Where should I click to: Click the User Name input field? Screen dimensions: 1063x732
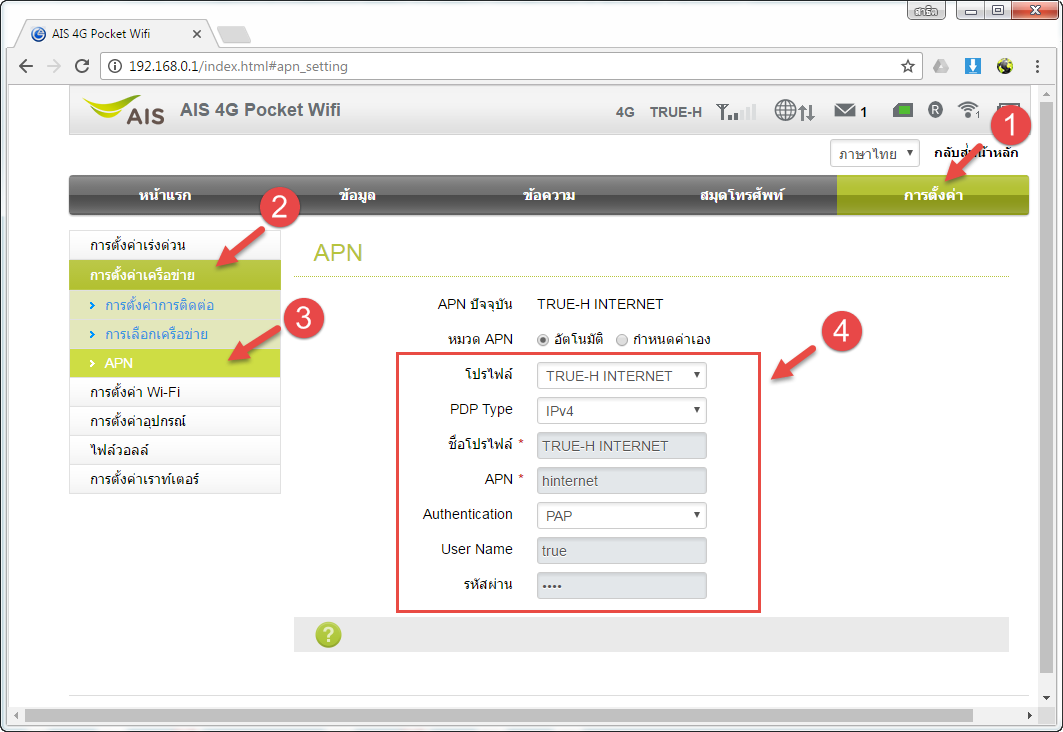pyautogui.click(x=621, y=550)
